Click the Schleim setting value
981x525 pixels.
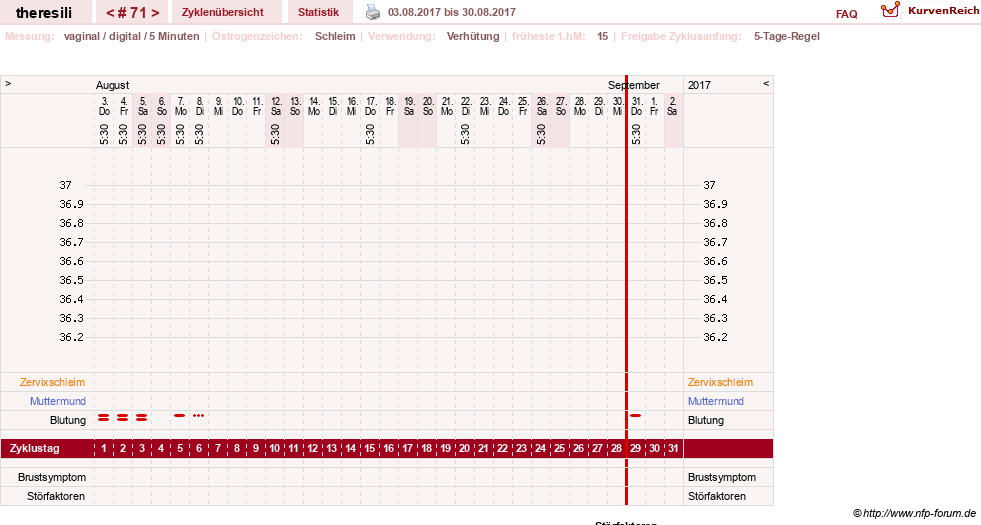coord(335,36)
